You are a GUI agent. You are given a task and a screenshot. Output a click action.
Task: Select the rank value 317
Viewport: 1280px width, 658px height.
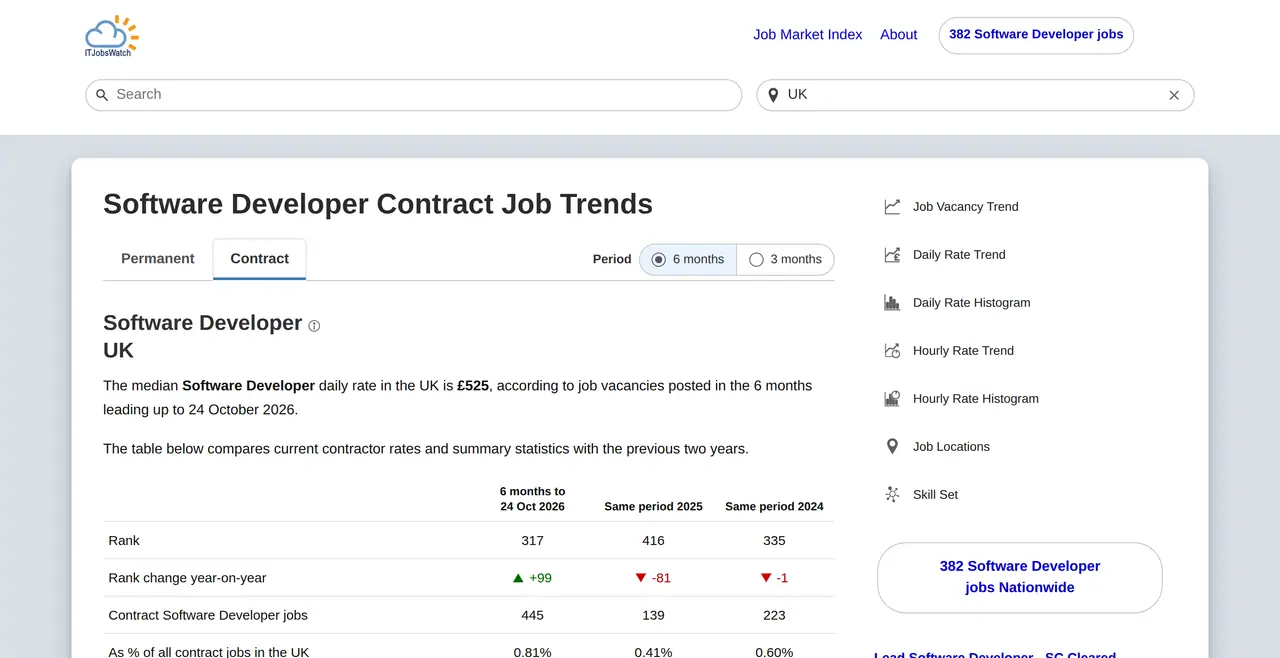pos(533,541)
